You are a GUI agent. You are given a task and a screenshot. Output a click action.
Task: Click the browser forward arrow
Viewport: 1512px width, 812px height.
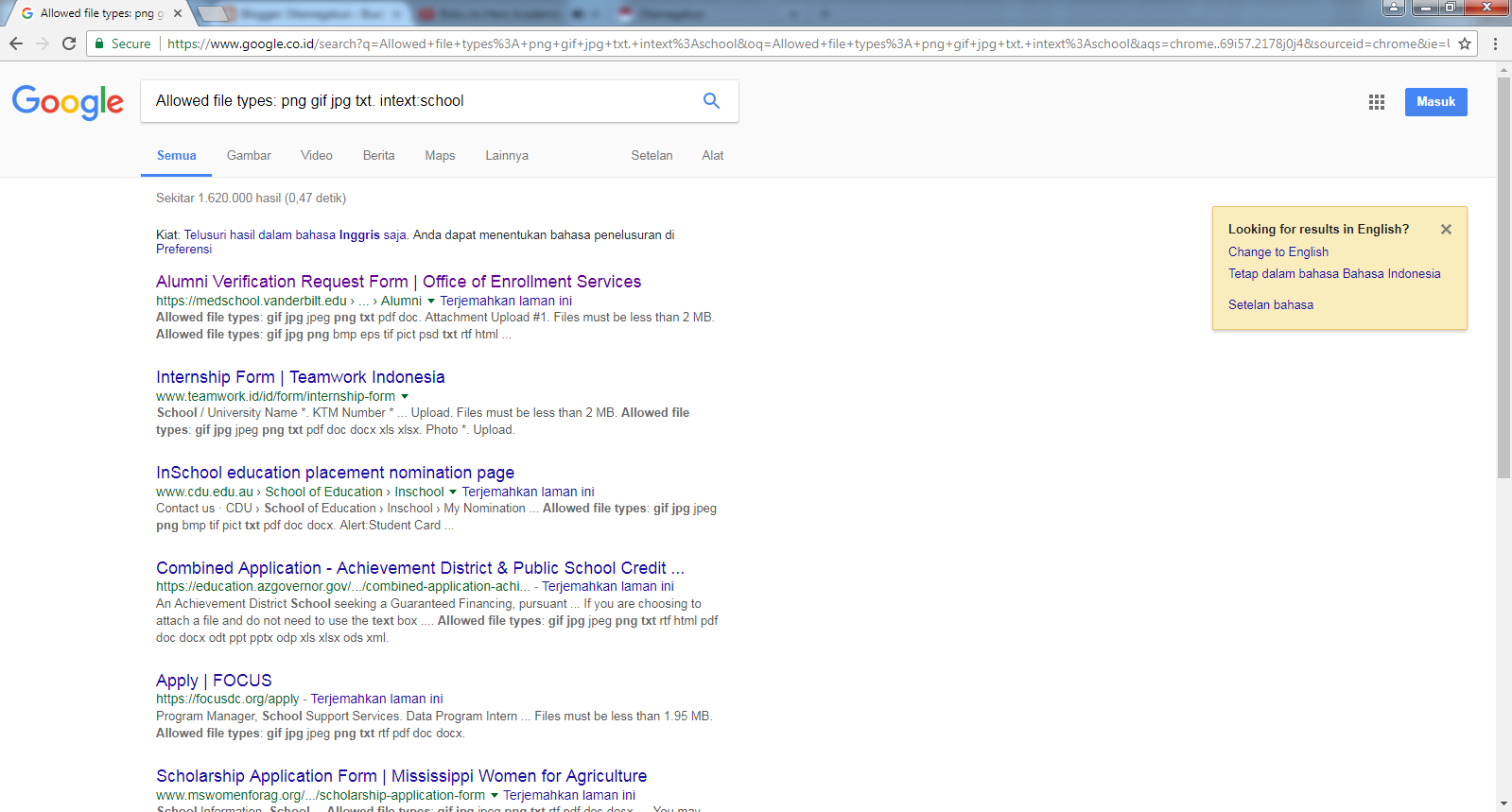(43, 43)
